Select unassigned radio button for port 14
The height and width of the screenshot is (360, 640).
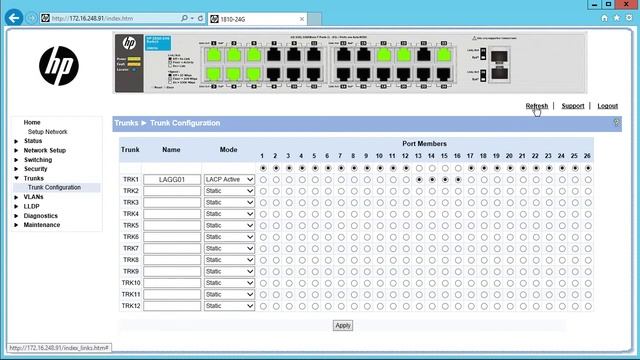click(432, 168)
